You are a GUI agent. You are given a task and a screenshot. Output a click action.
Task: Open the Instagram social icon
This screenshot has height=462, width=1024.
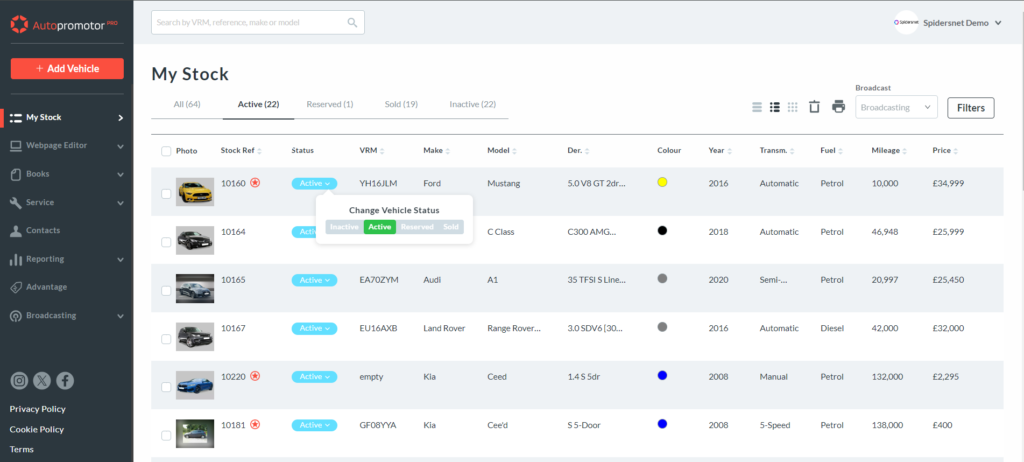pyautogui.click(x=19, y=380)
